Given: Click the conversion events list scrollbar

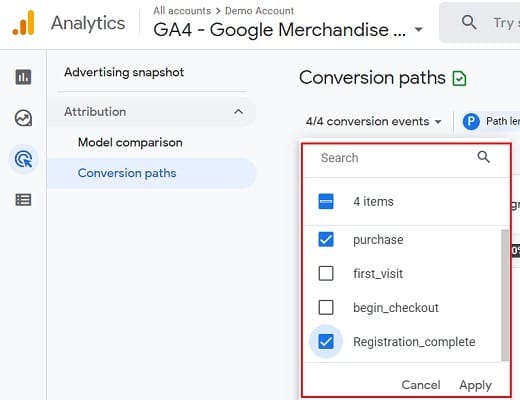Looking at the screenshot, I should coord(505,295).
